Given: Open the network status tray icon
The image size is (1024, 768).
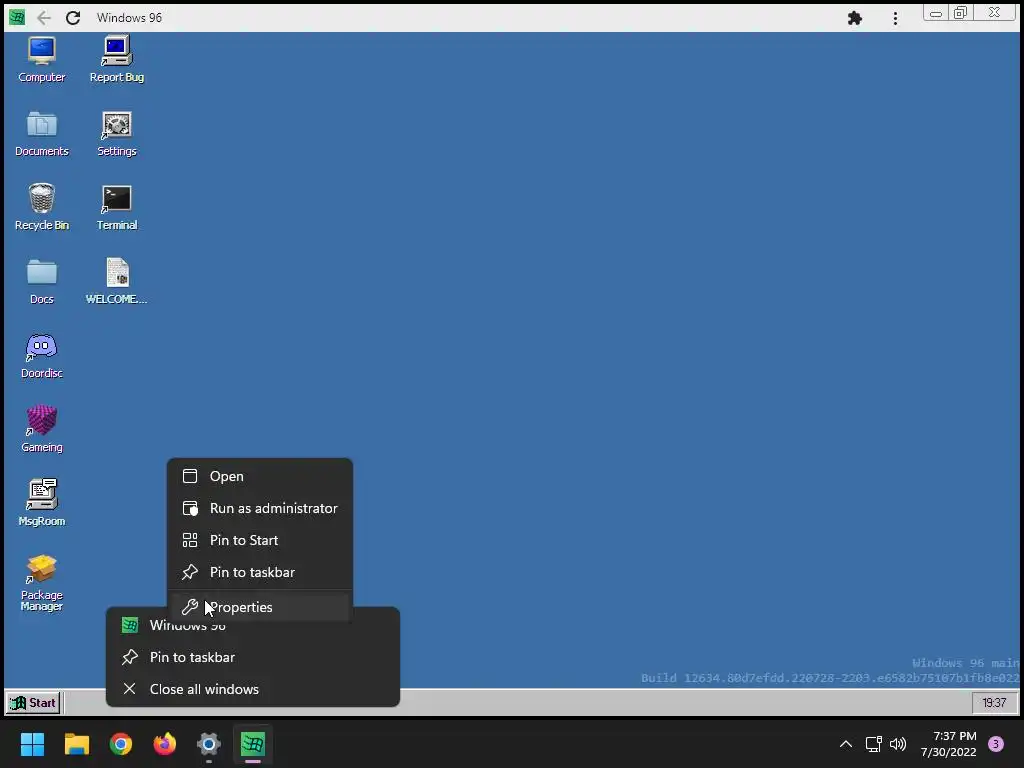Looking at the screenshot, I should [873, 744].
